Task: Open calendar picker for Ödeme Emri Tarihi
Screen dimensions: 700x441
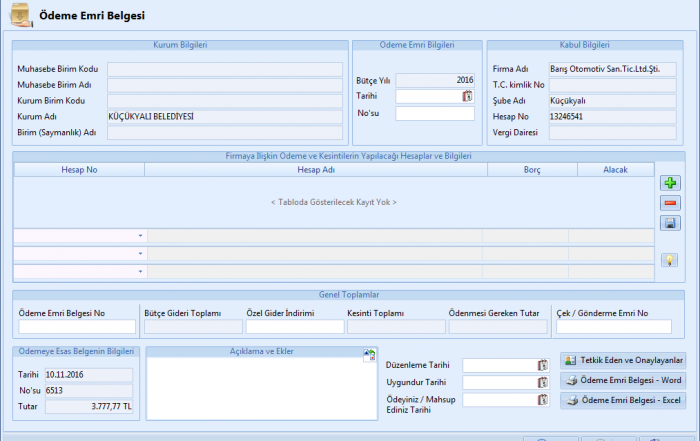Action: 467,96
